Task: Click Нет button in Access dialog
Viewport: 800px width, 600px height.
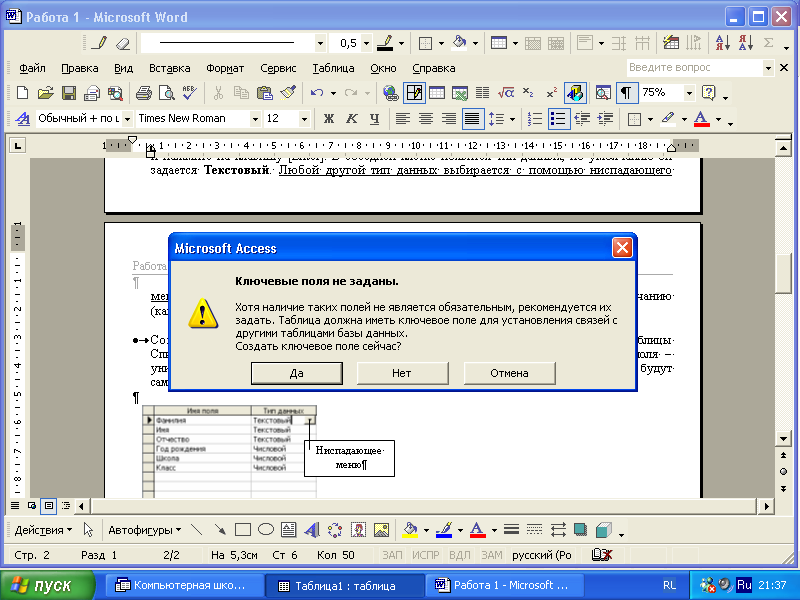Action: 402,373
